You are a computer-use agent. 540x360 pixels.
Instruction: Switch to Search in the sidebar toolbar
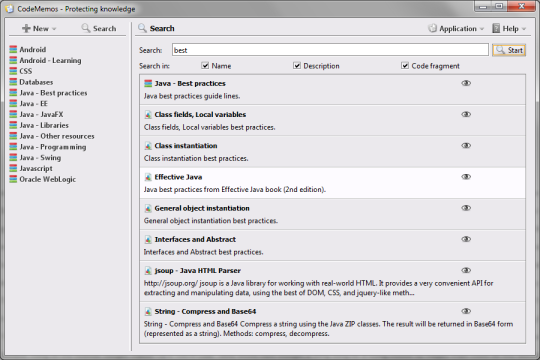click(x=99, y=28)
